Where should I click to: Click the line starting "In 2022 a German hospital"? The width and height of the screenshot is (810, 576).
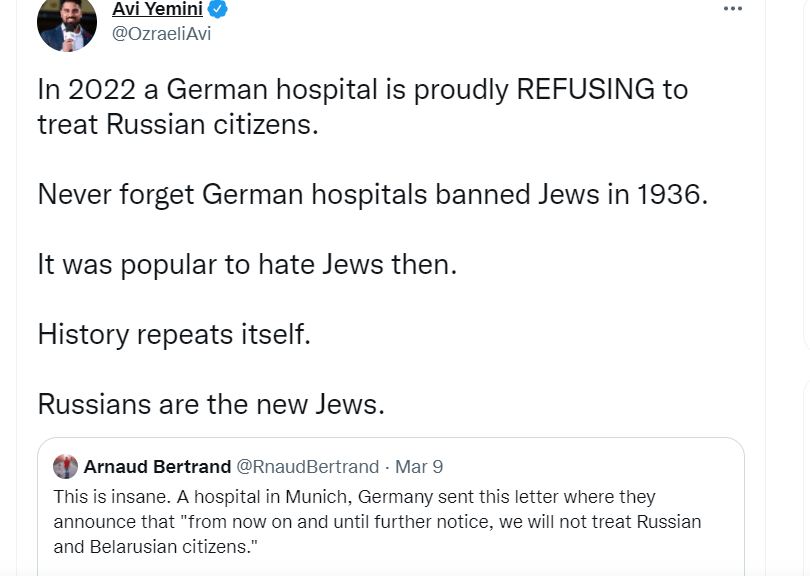coord(362,89)
